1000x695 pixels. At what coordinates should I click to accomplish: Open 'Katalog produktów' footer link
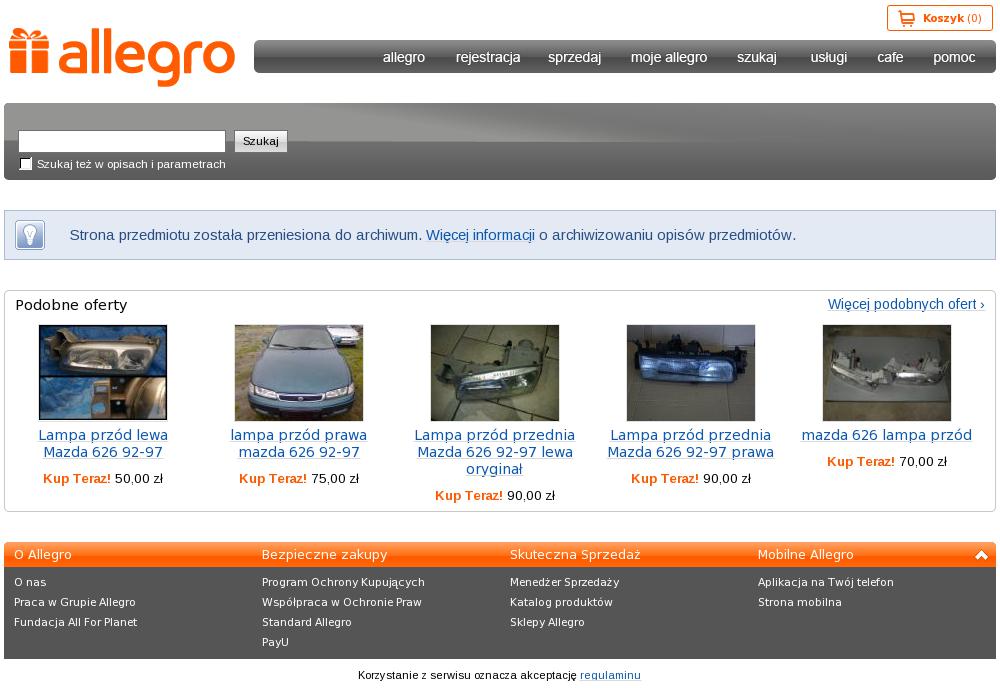click(x=561, y=603)
